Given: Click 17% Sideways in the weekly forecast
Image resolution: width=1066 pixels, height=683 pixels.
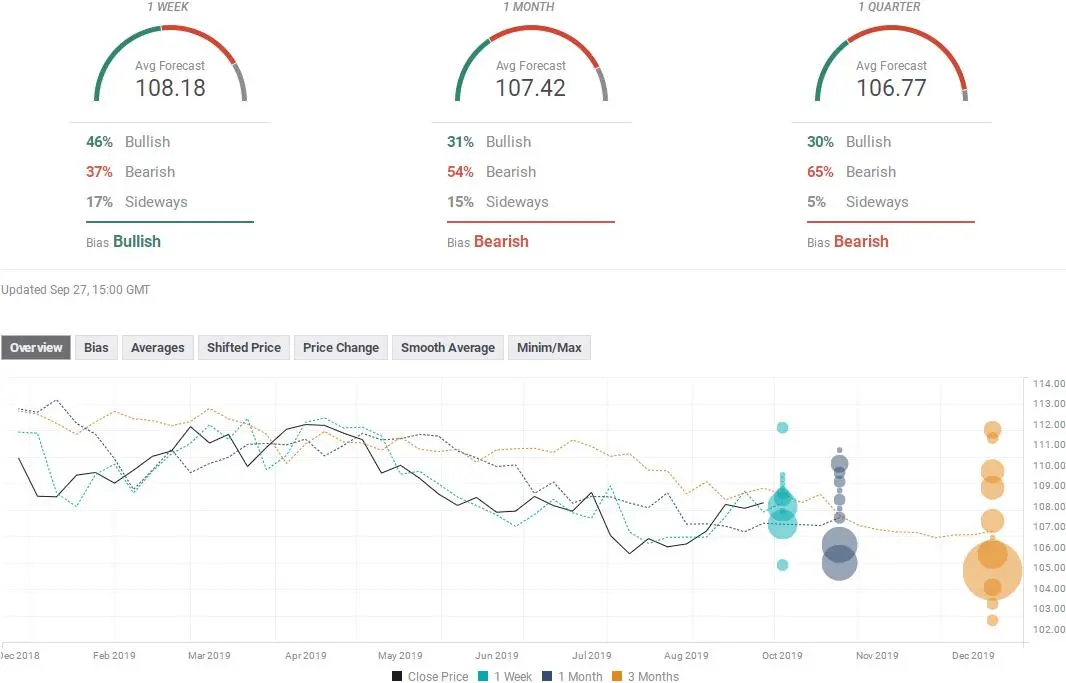Looking at the screenshot, I should [137, 202].
